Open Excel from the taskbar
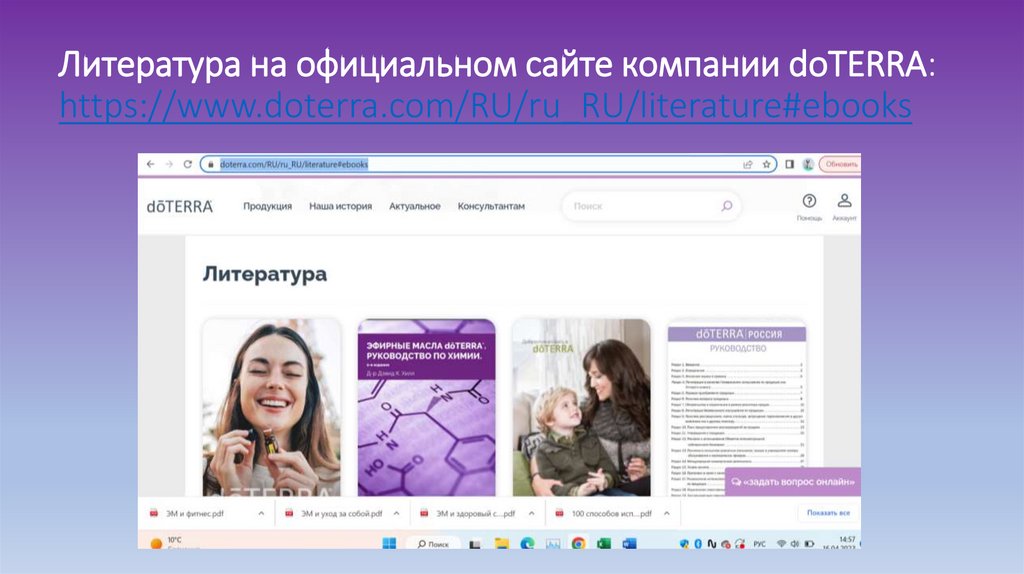1024x574 pixels. (x=604, y=543)
